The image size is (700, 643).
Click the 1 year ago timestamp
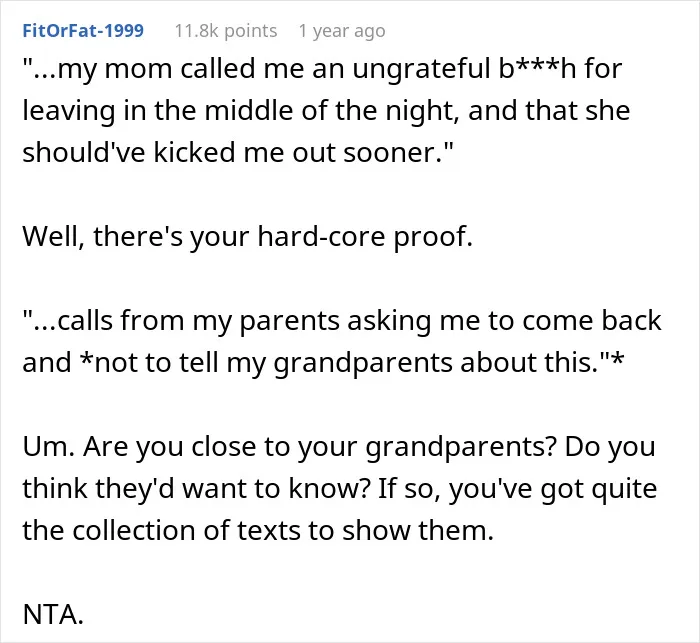[342, 31]
